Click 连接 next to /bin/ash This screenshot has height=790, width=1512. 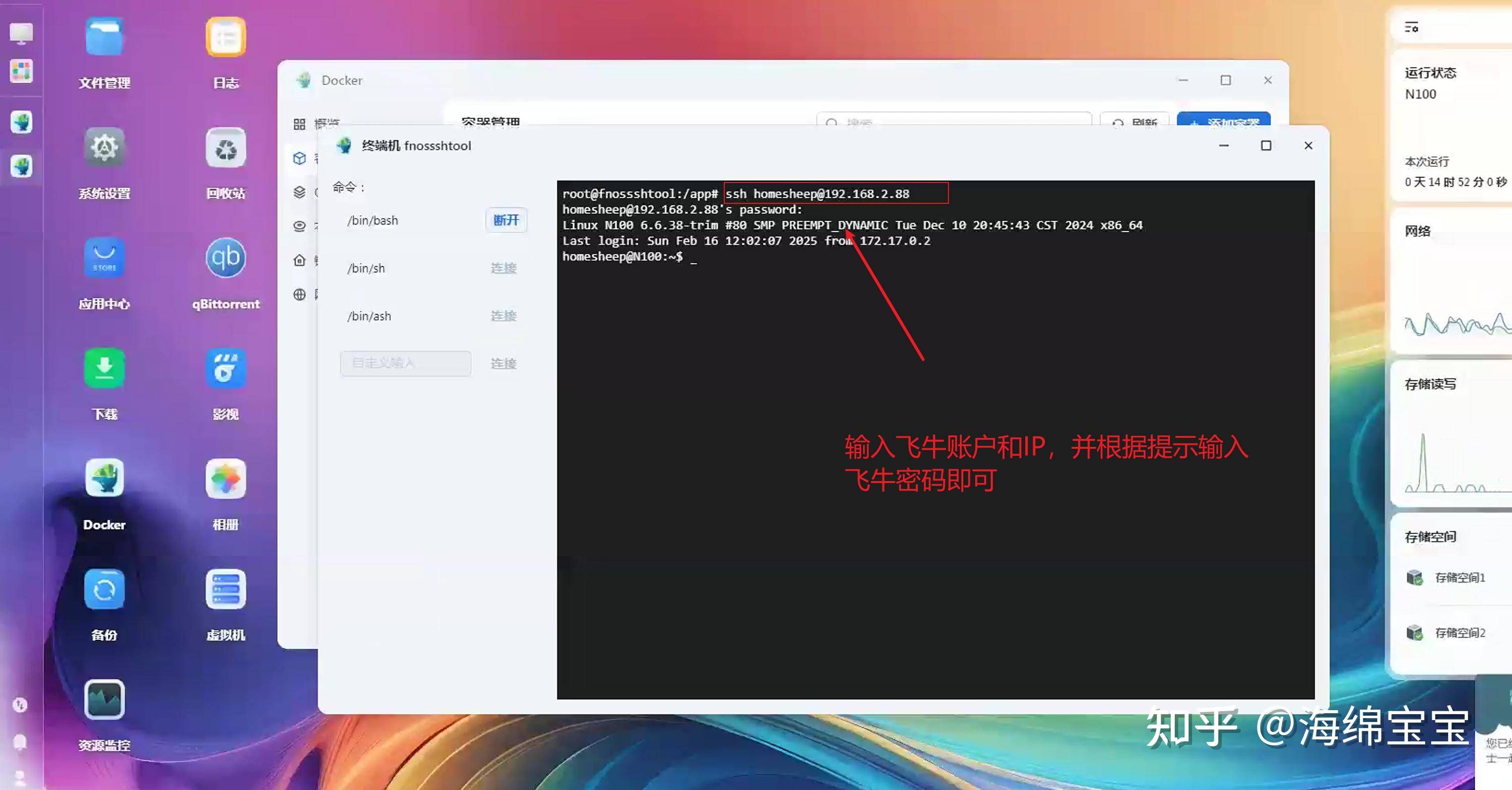[504, 316]
